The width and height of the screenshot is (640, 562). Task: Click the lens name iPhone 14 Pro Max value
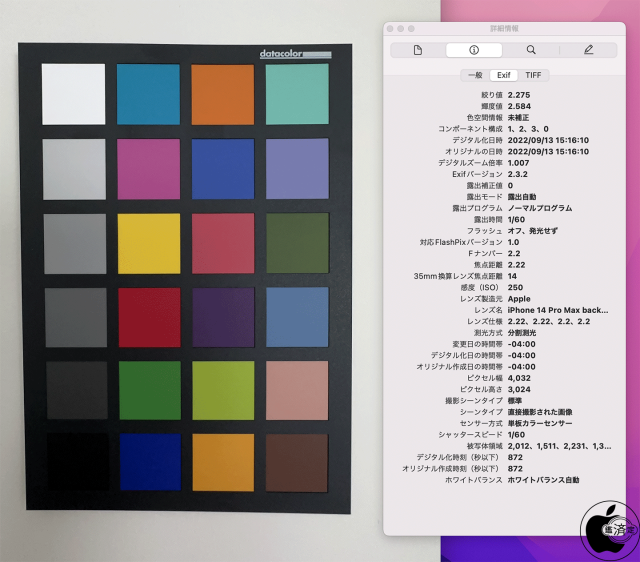click(558, 310)
